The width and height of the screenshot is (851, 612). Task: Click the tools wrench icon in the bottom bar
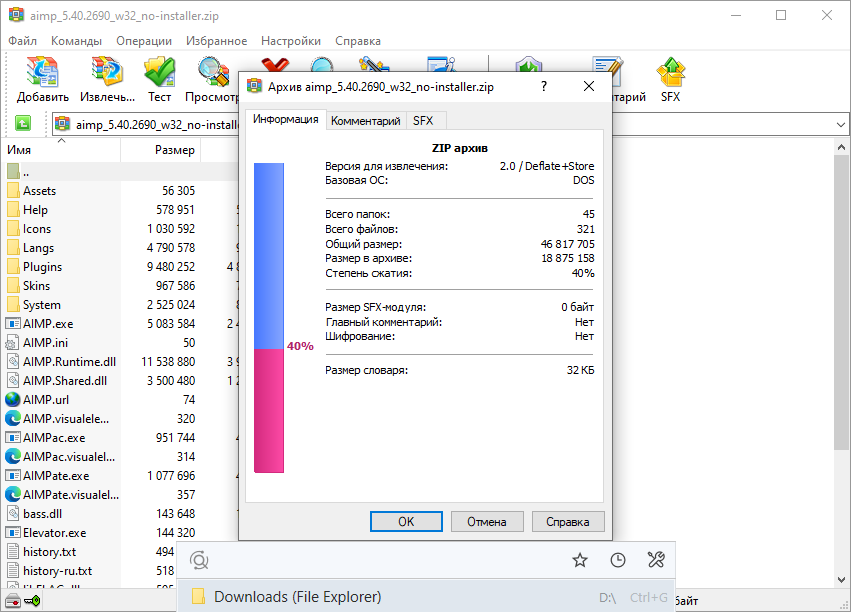(656, 560)
